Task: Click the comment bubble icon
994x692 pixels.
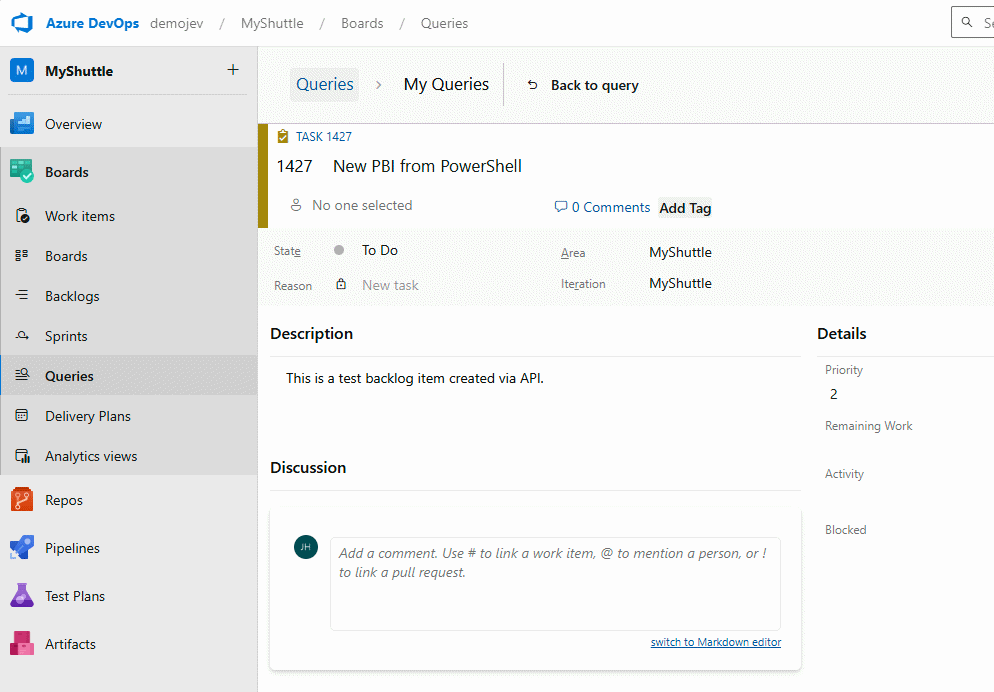Action: point(560,207)
